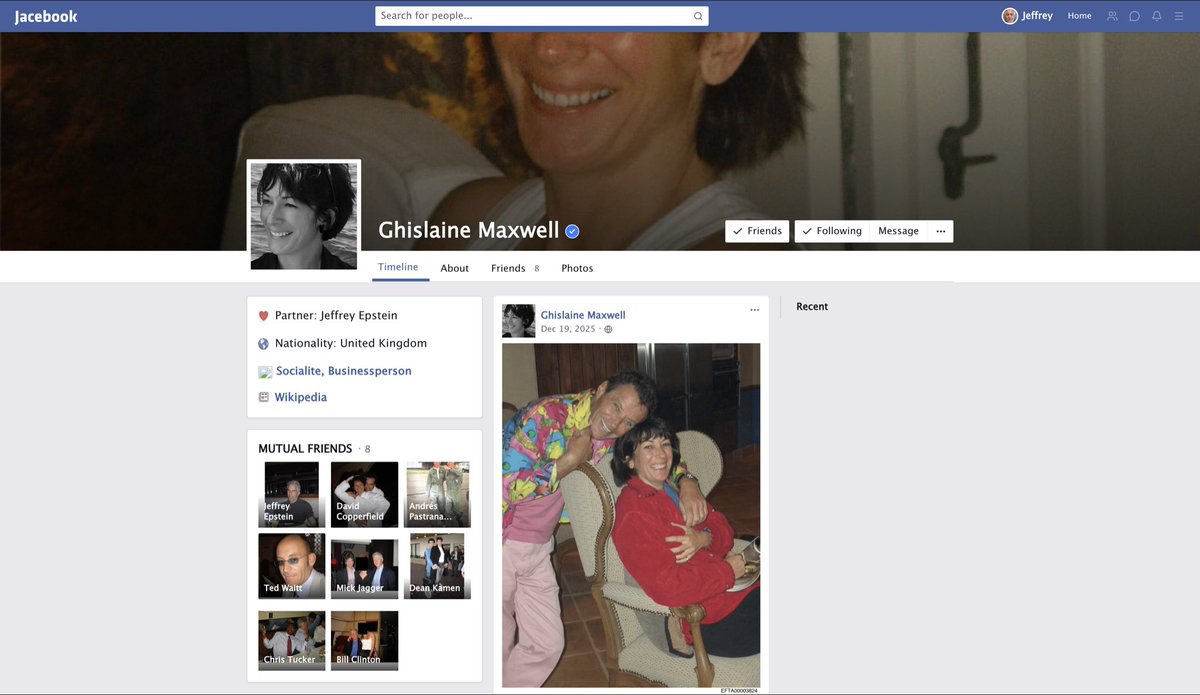Open the messages chat bubble icon

pyautogui.click(x=1134, y=16)
